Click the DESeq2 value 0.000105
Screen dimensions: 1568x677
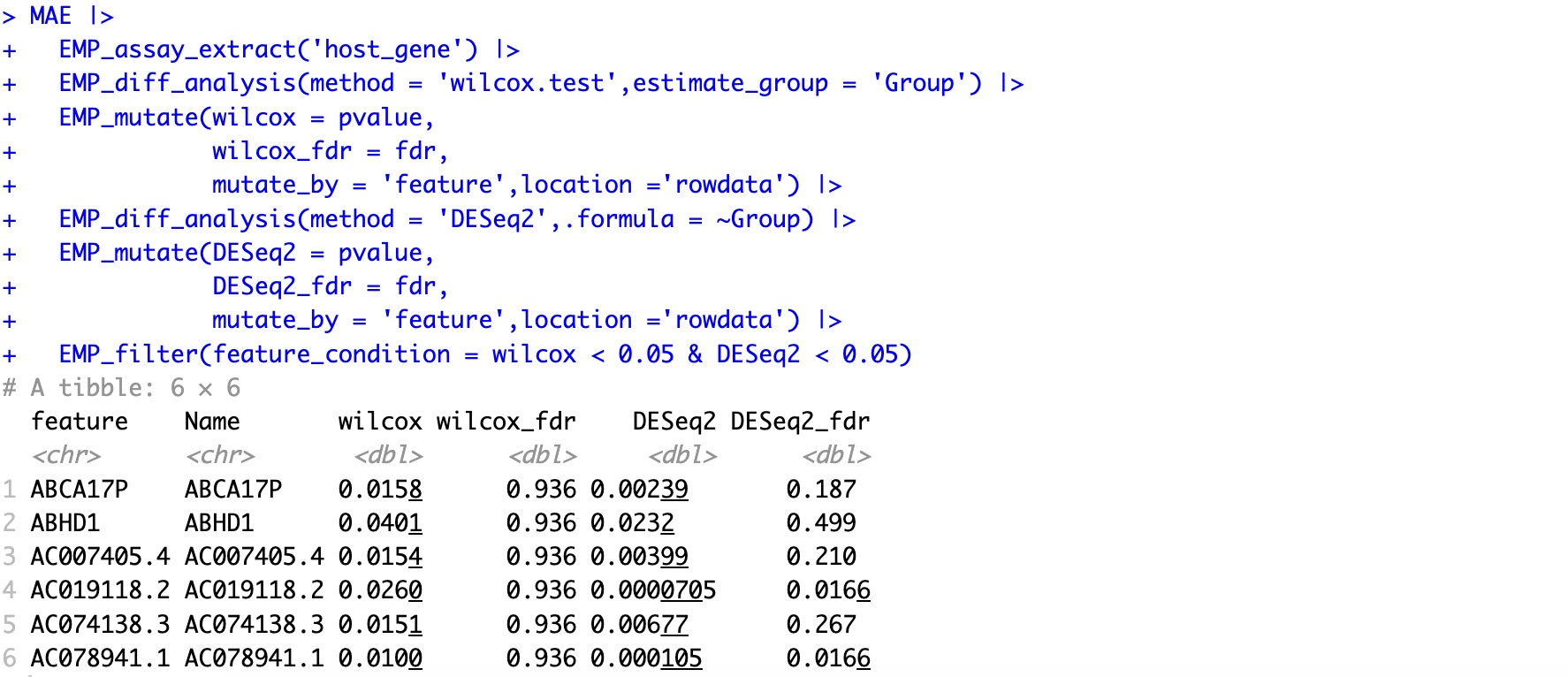click(x=646, y=658)
